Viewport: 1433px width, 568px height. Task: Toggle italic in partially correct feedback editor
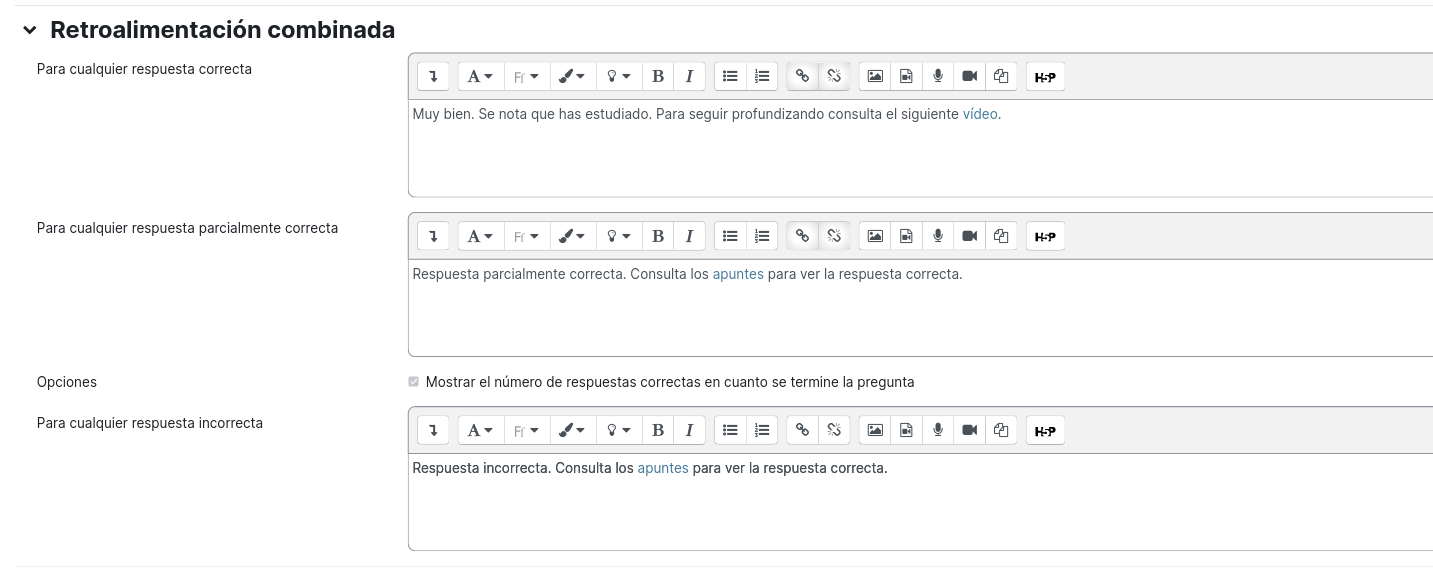coord(689,237)
